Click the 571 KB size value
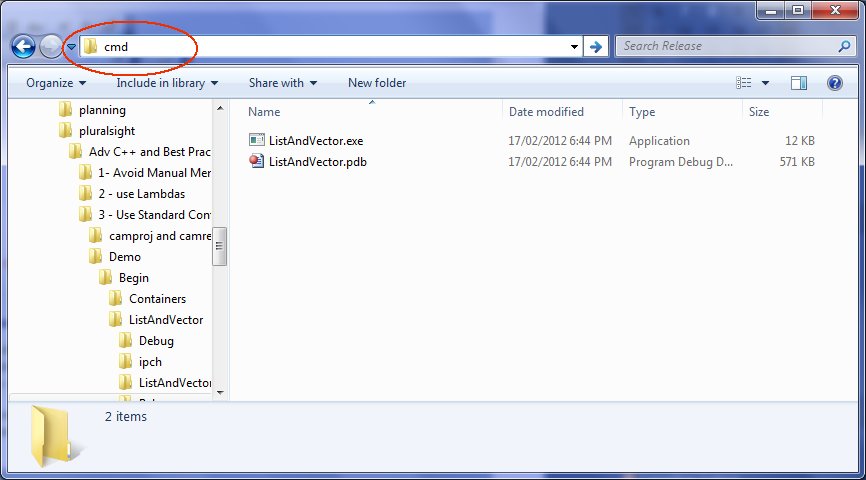This screenshot has height=480, width=866. pos(797,162)
